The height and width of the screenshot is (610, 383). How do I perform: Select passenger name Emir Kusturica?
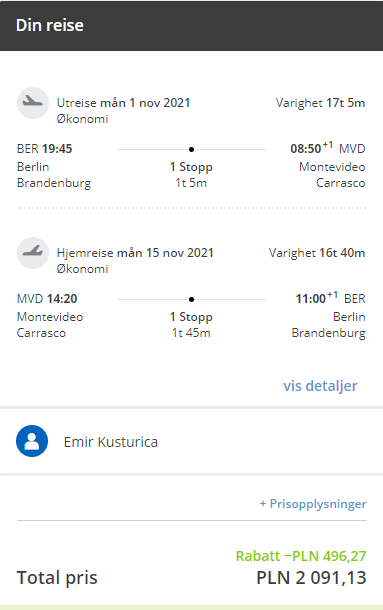[x=111, y=442]
